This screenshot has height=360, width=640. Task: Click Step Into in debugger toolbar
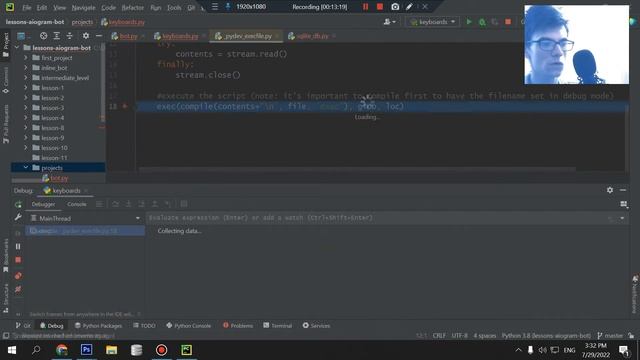click(x=129, y=204)
